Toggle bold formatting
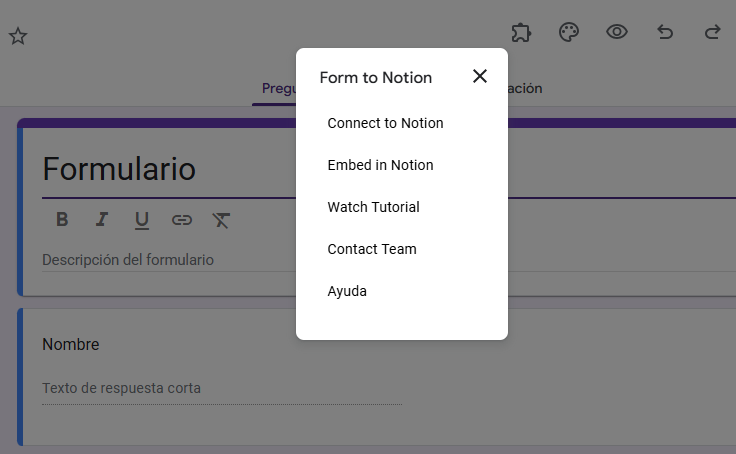736x454 pixels. point(62,220)
